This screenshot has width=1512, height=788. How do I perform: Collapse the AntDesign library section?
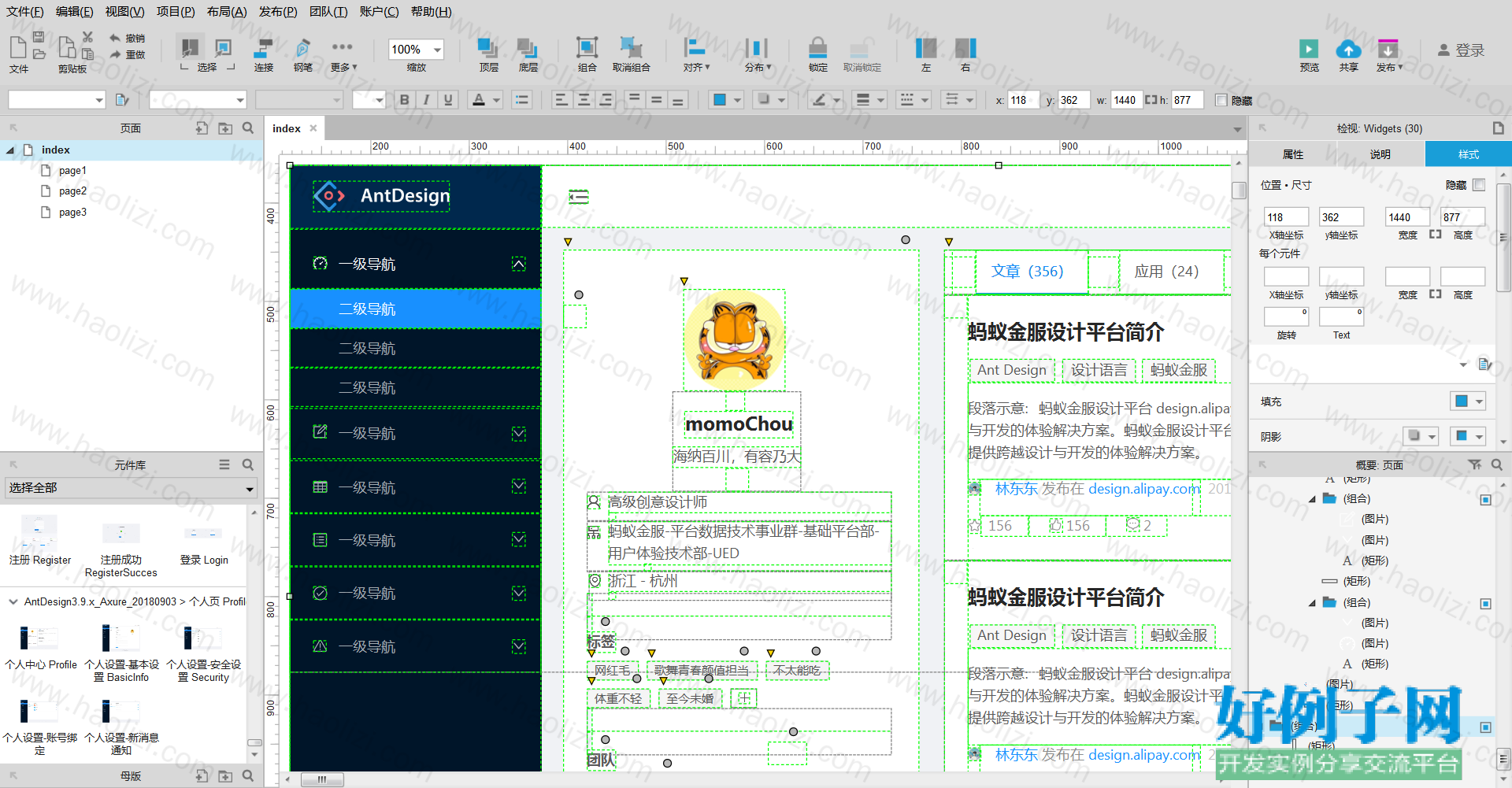pyautogui.click(x=13, y=601)
